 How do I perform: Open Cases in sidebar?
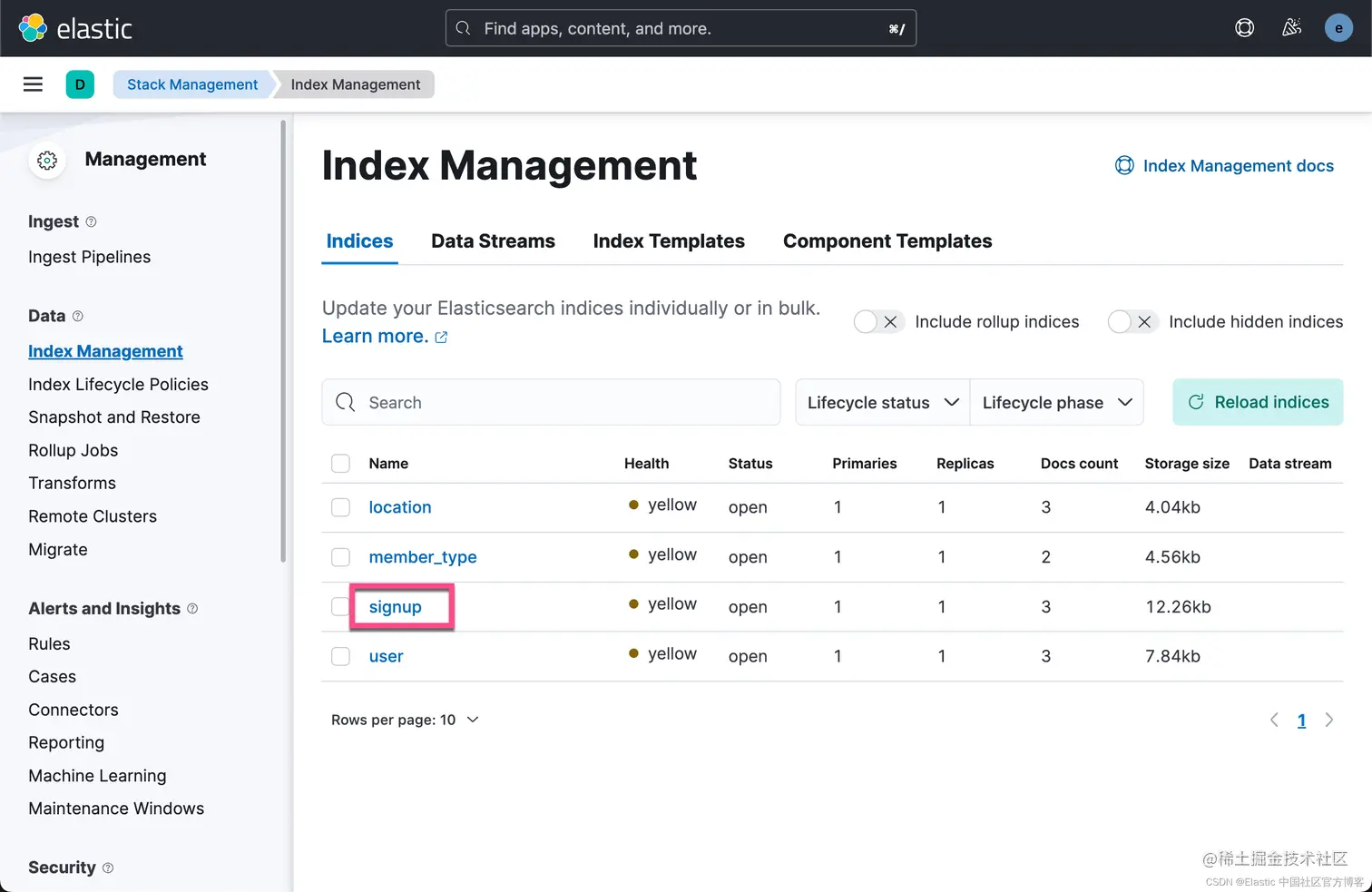(52, 677)
